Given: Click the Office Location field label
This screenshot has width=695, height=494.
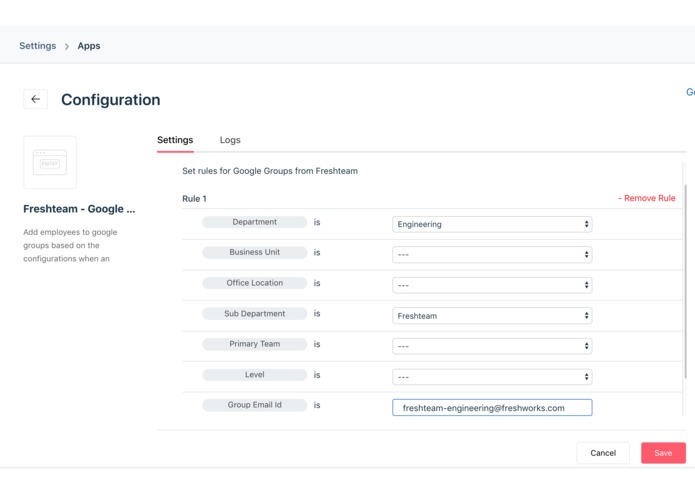Looking at the screenshot, I should (x=254, y=283).
